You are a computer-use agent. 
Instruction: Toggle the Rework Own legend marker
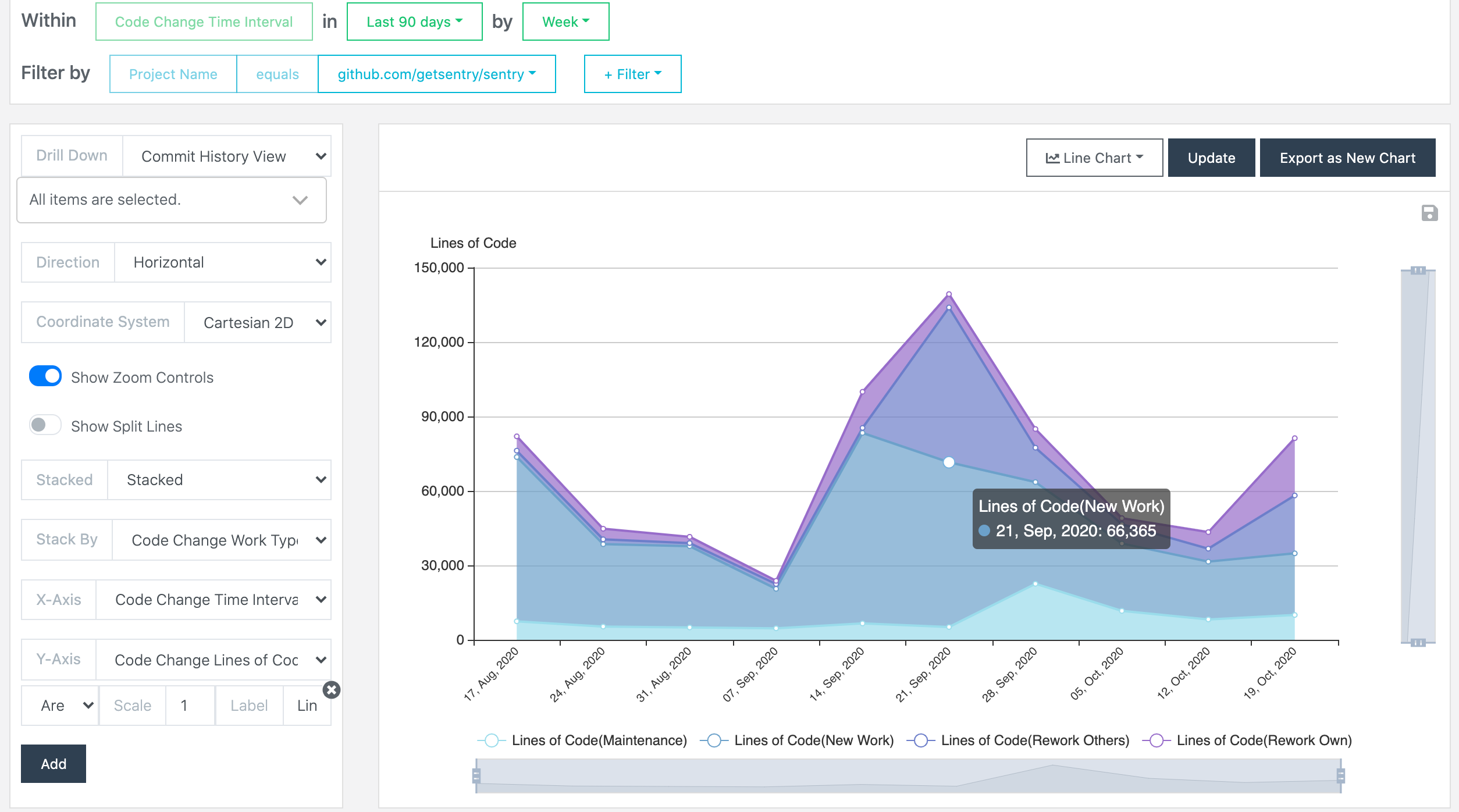pos(1156,740)
